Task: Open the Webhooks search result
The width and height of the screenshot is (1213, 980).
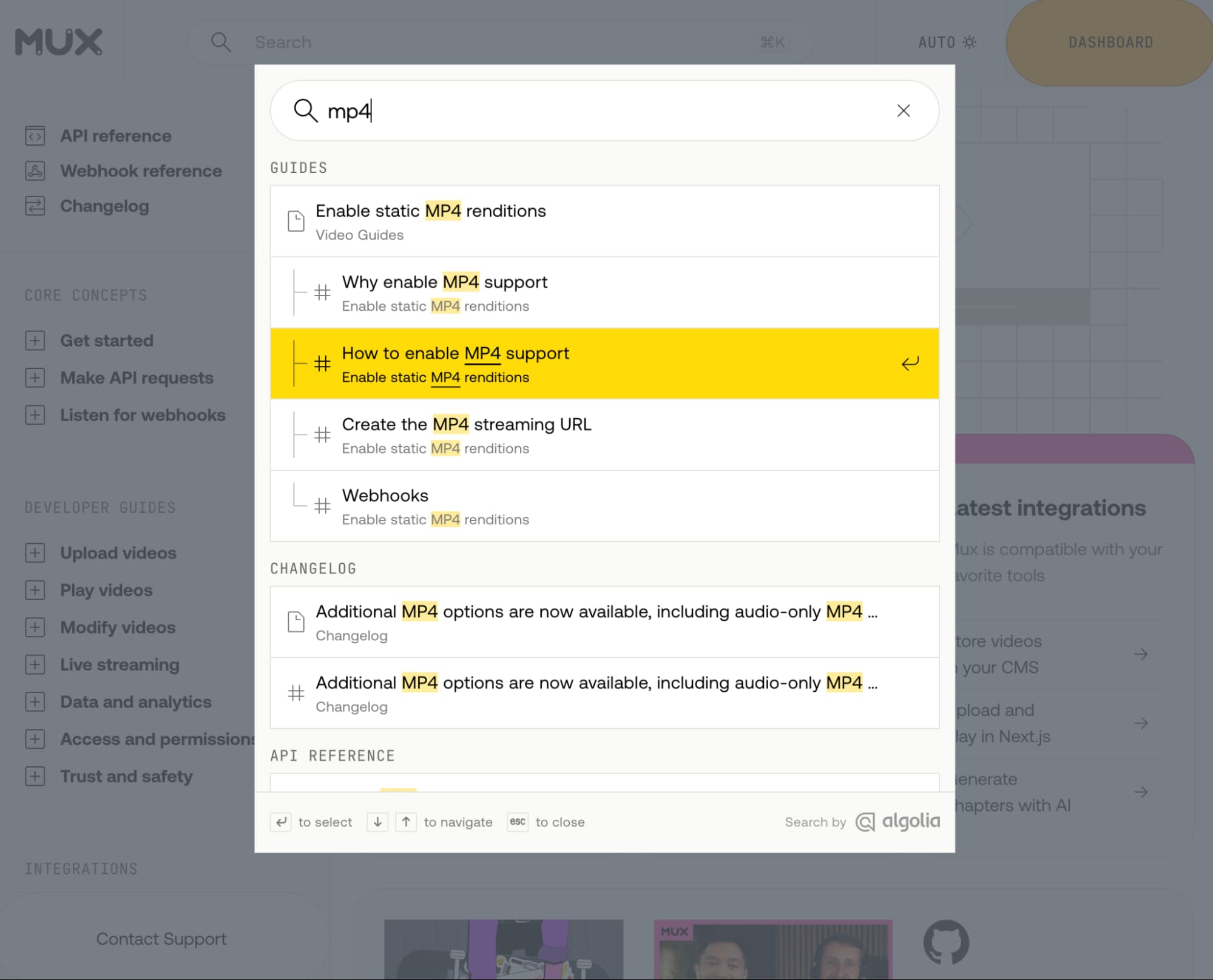Action: point(604,506)
